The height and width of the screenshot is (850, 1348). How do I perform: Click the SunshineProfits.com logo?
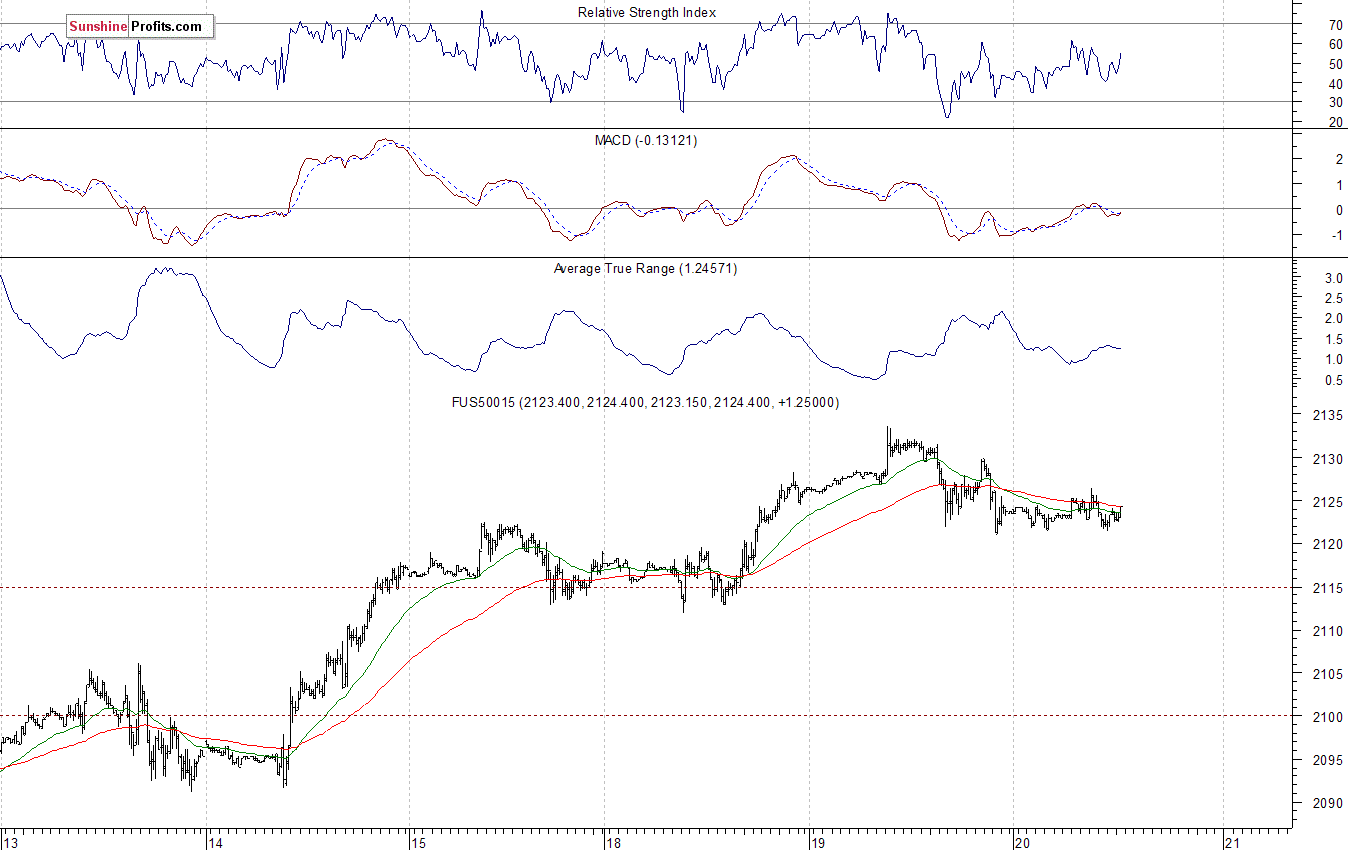140,27
